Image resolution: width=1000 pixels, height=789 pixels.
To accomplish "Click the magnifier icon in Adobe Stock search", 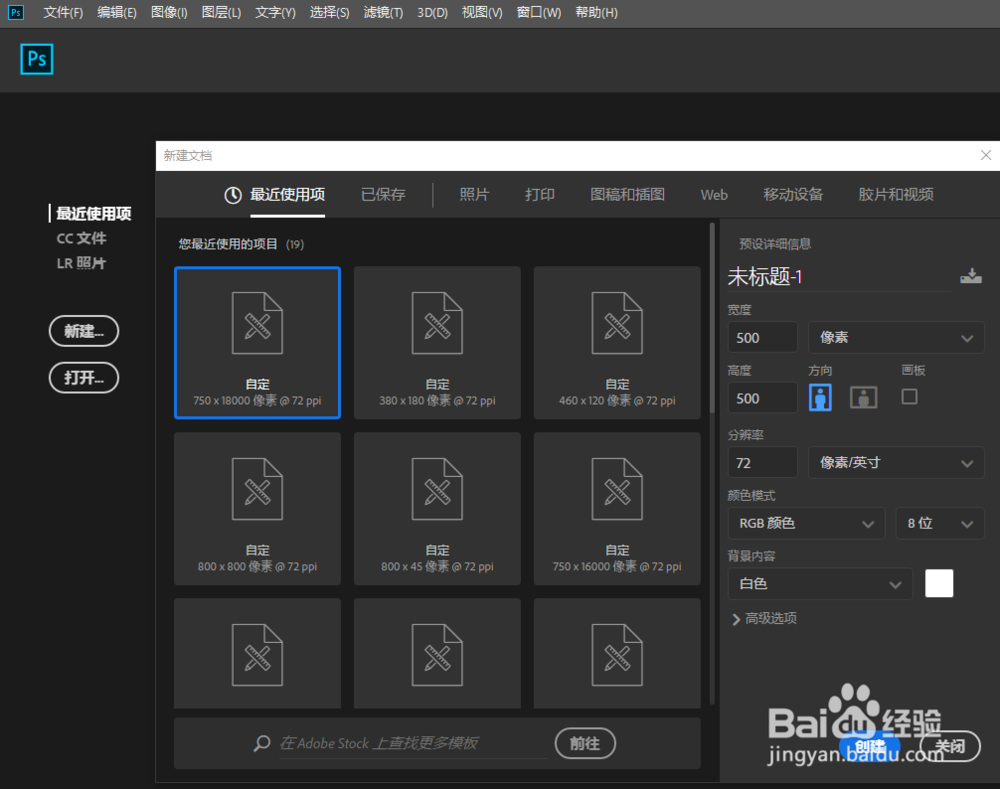I will click(262, 743).
